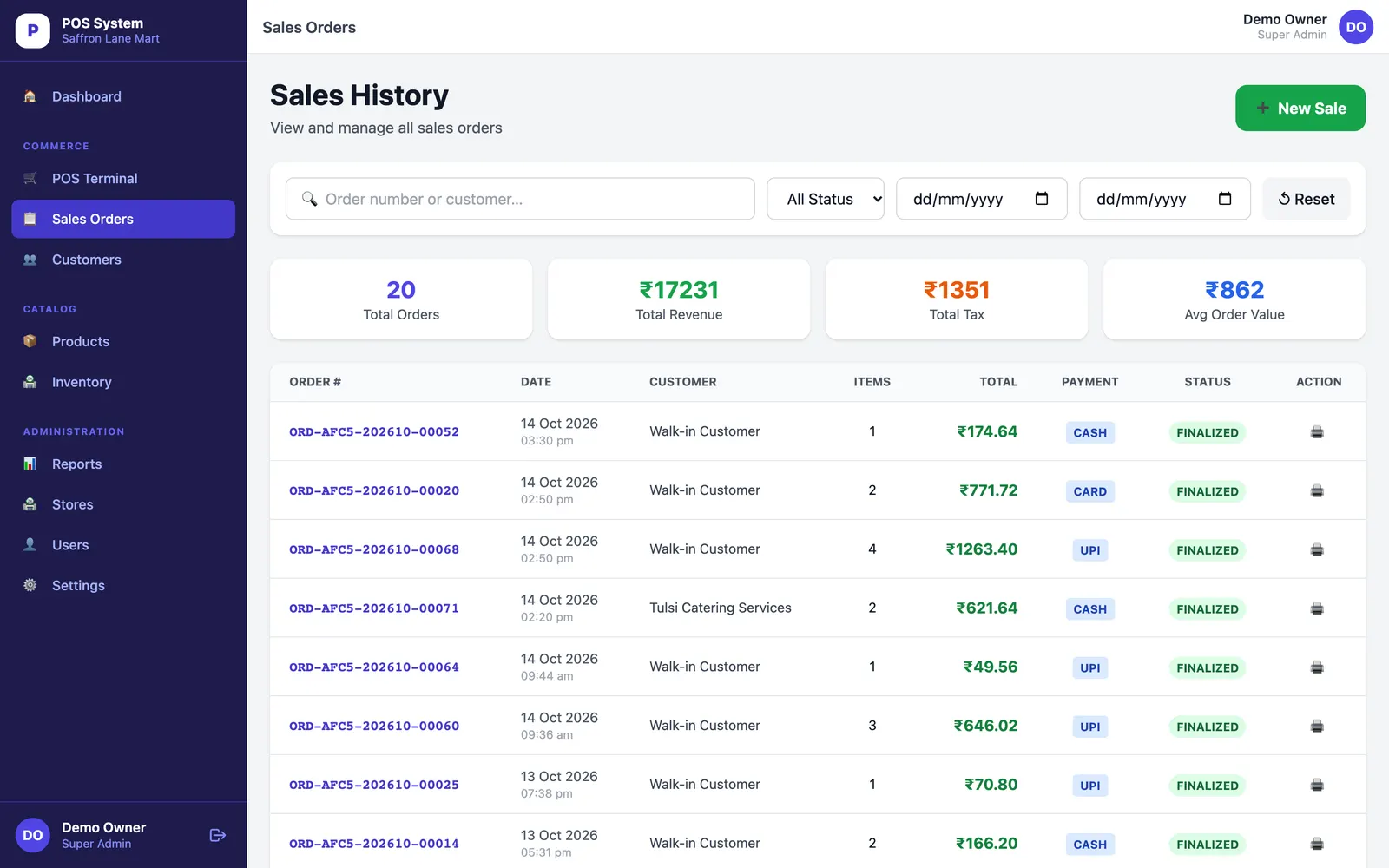The height and width of the screenshot is (868, 1389).
Task: Print order ORD-AFC5-202610-00014
Action: 1317,844
